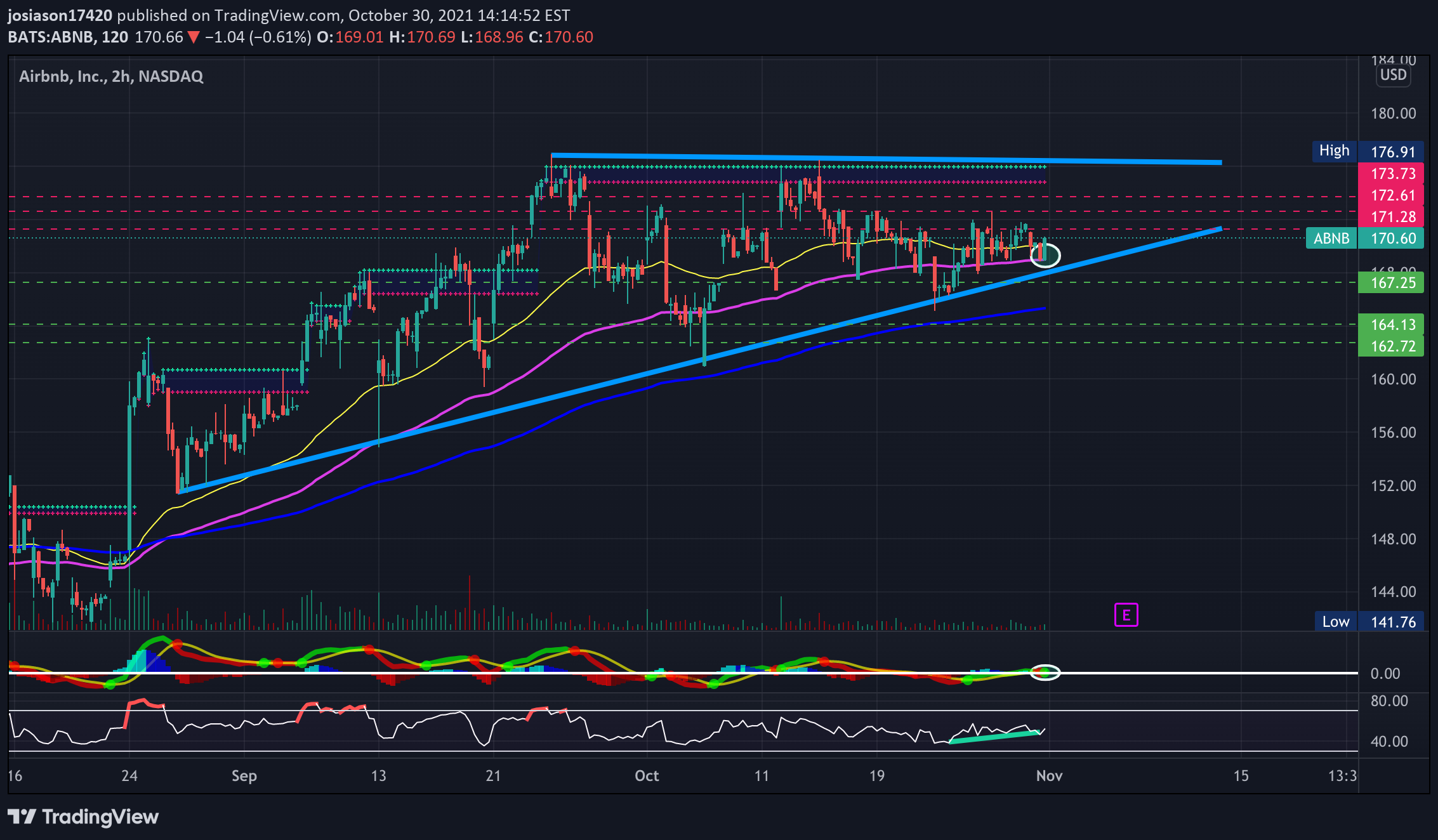Click the 171.28 red price label
The image size is (1438, 840).
tap(1391, 217)
